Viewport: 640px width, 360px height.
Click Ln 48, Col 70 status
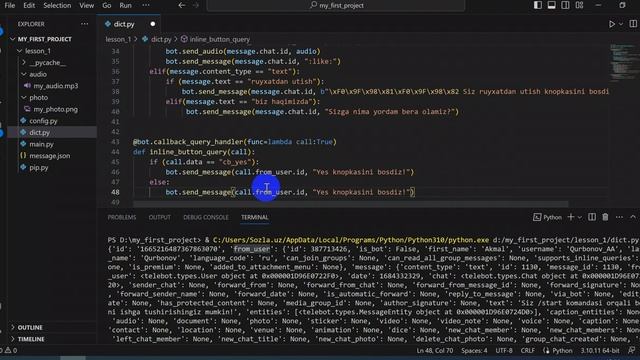click(x=434, y=351)
